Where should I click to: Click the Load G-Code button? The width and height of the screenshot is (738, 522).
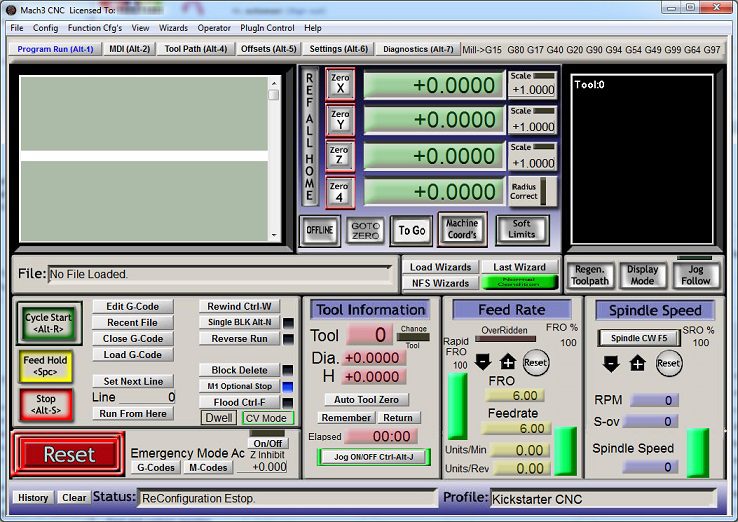click(132, 355)
